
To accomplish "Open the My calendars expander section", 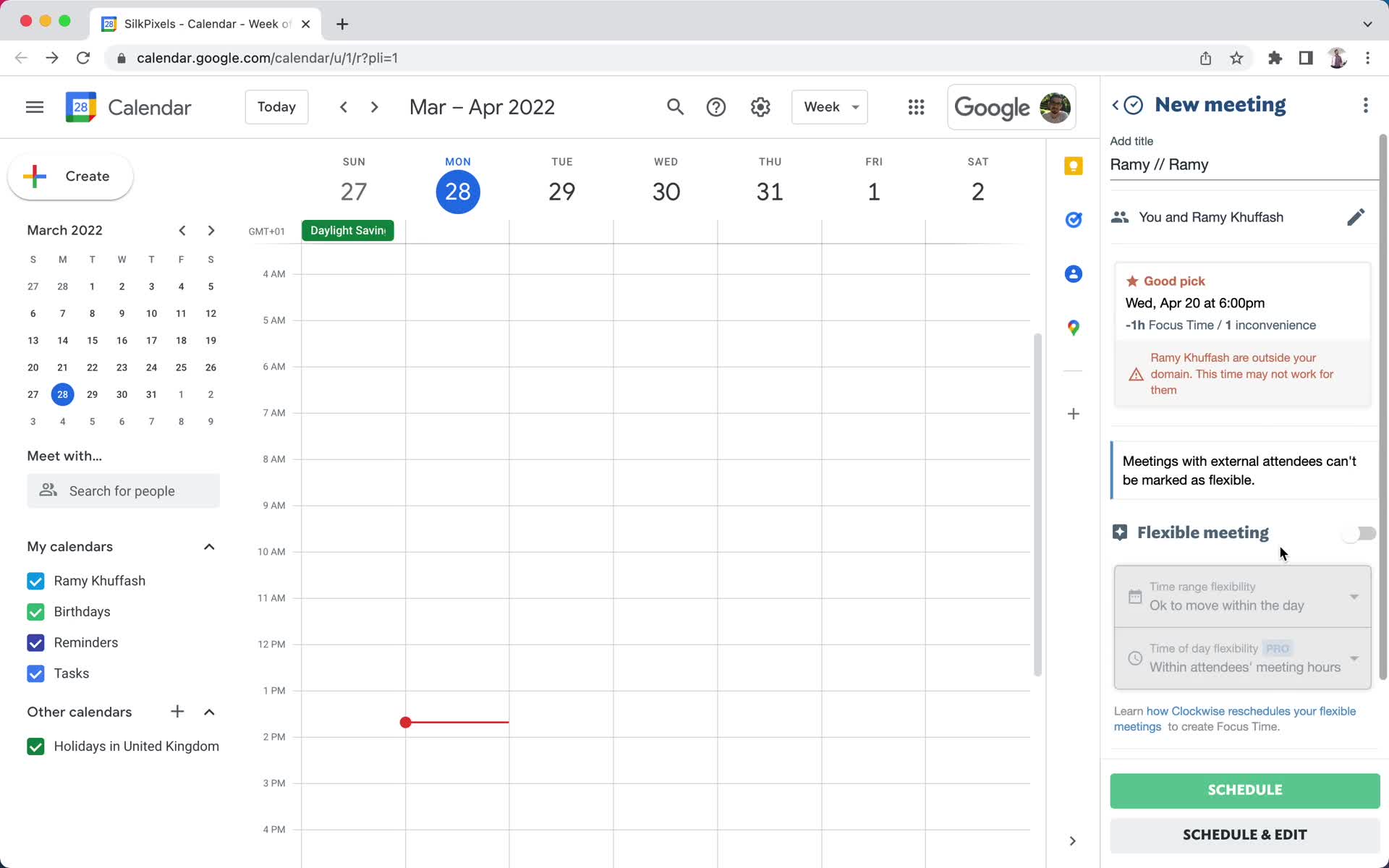I will click(209, 547).
